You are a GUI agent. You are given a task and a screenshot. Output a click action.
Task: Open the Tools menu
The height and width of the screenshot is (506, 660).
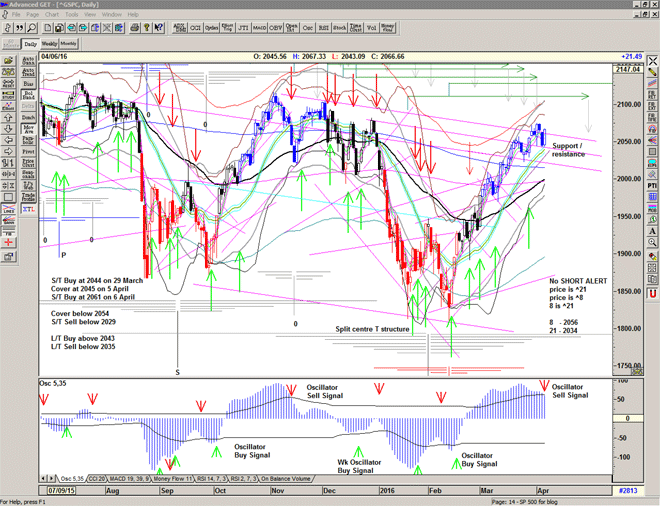pos(73,15)
